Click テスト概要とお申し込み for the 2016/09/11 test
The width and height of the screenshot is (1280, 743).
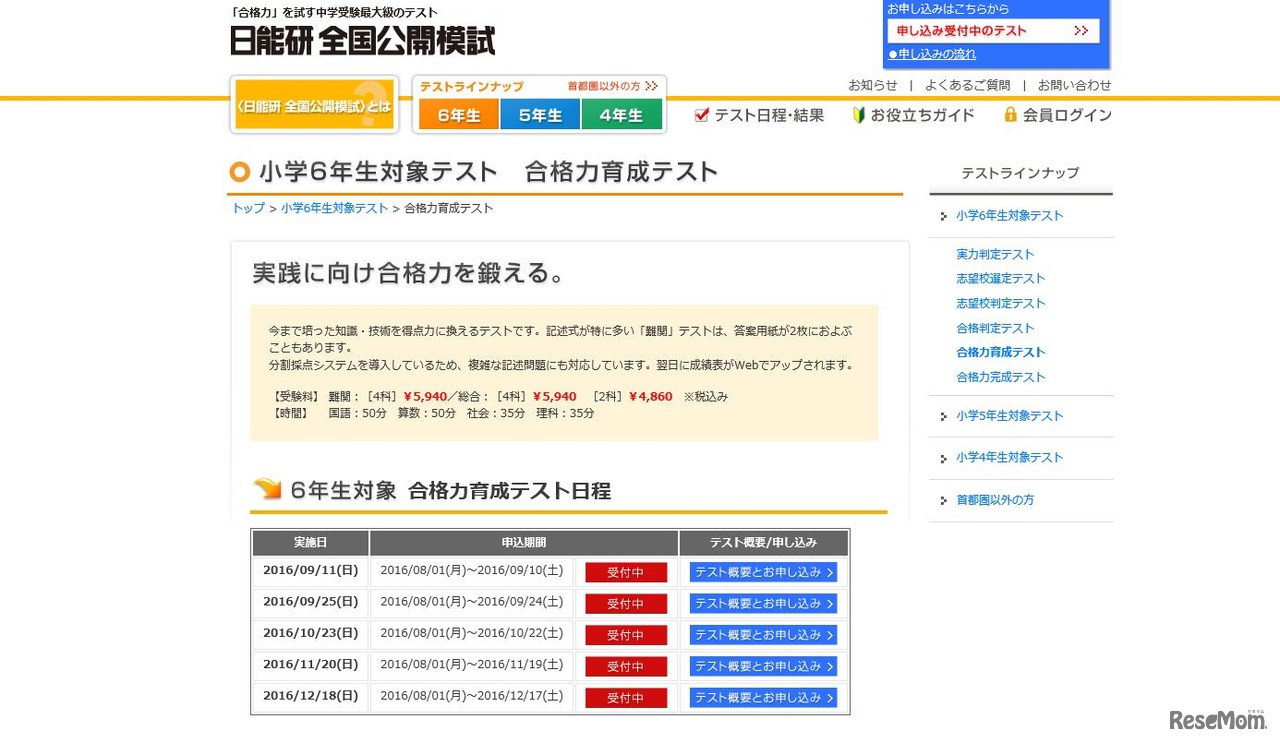click(762, 572)
